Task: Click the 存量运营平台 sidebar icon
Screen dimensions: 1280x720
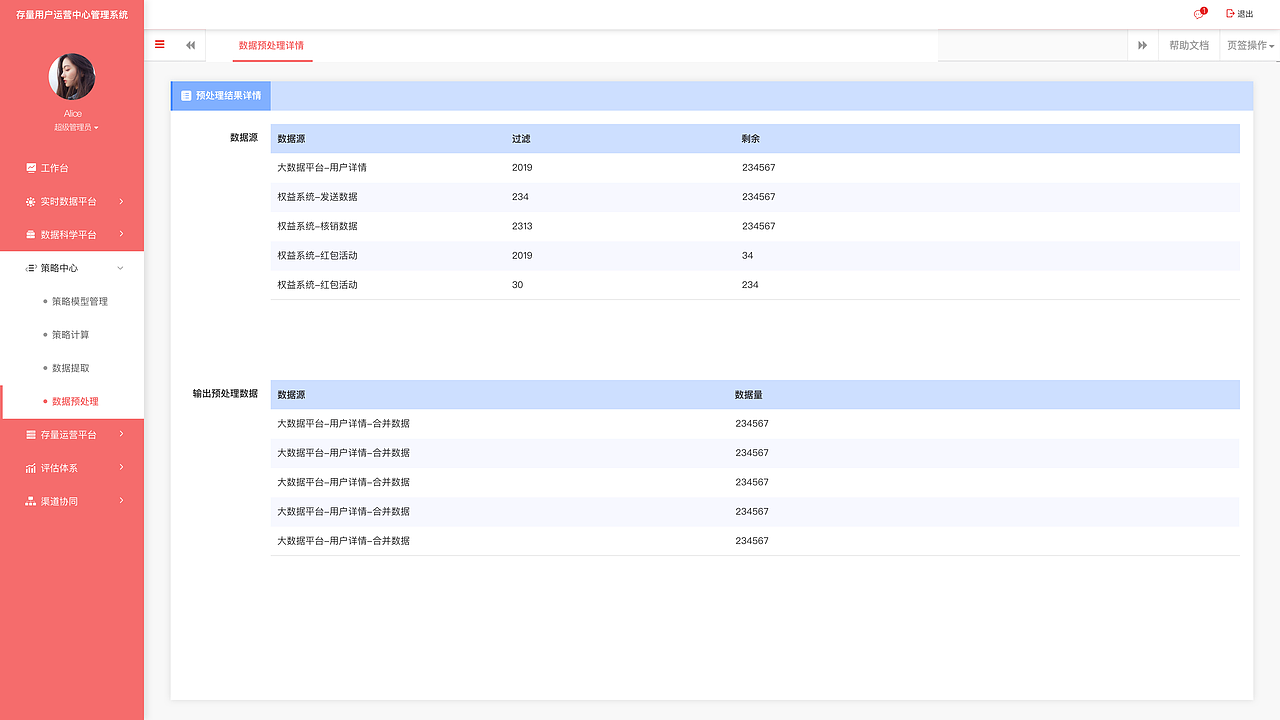Action: coord(31,435)
